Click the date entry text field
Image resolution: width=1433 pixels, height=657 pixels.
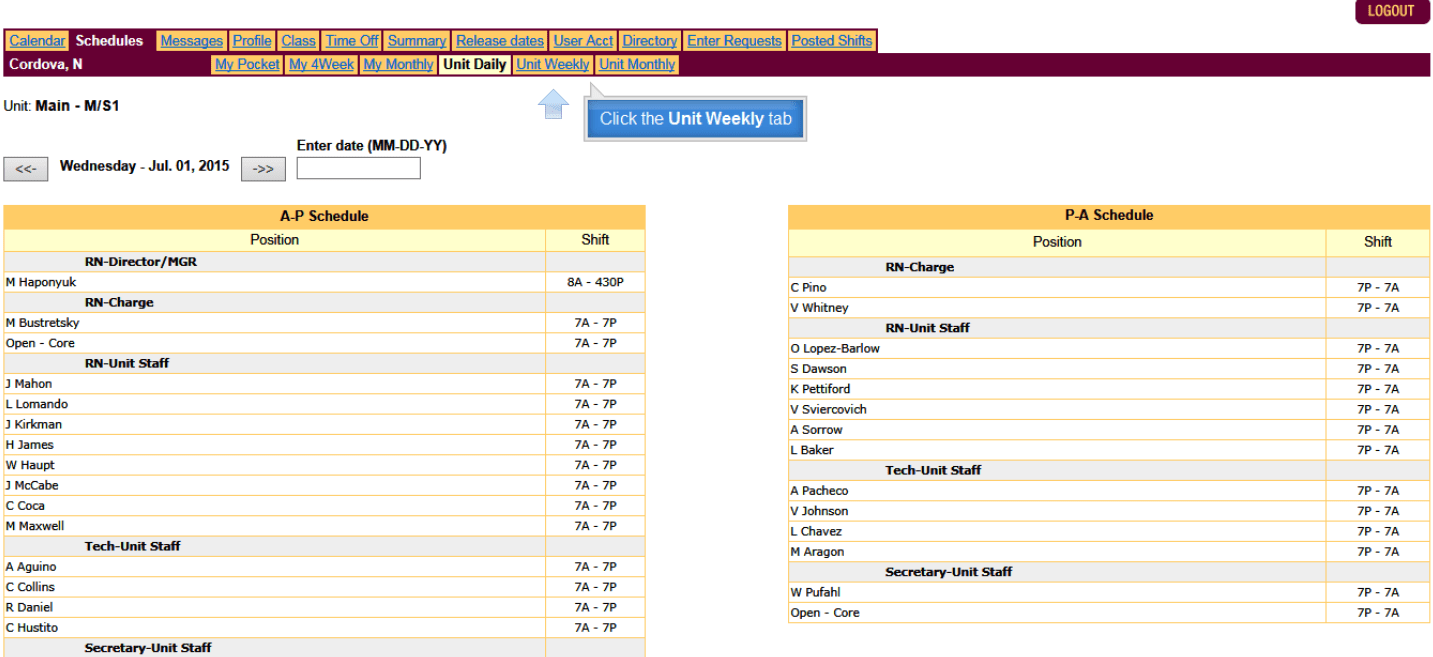click(x=357, y=167)
